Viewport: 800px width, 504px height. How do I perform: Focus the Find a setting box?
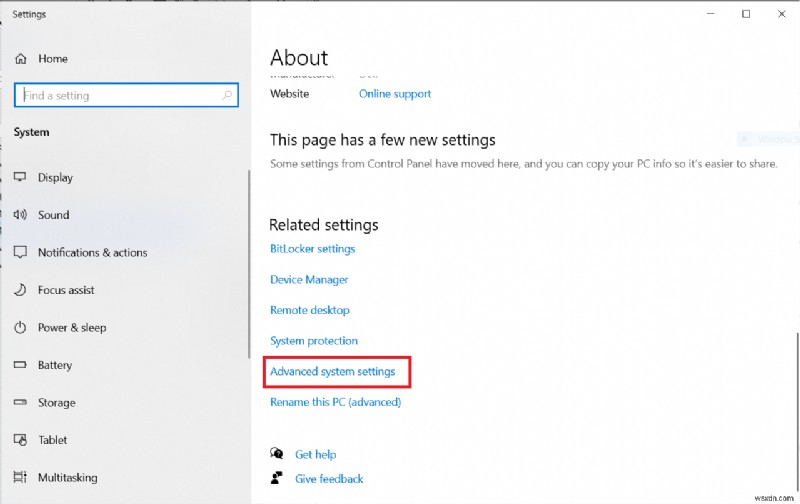coord(126,95)
